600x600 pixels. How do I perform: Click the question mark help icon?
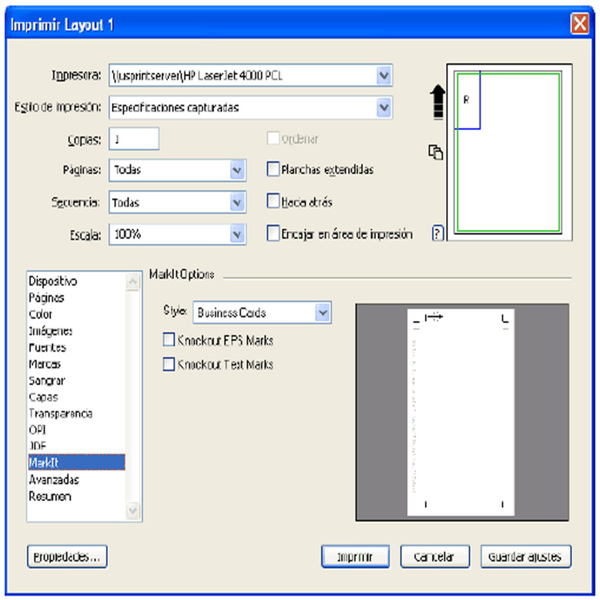pyautogui.click(x=437, y=233)
